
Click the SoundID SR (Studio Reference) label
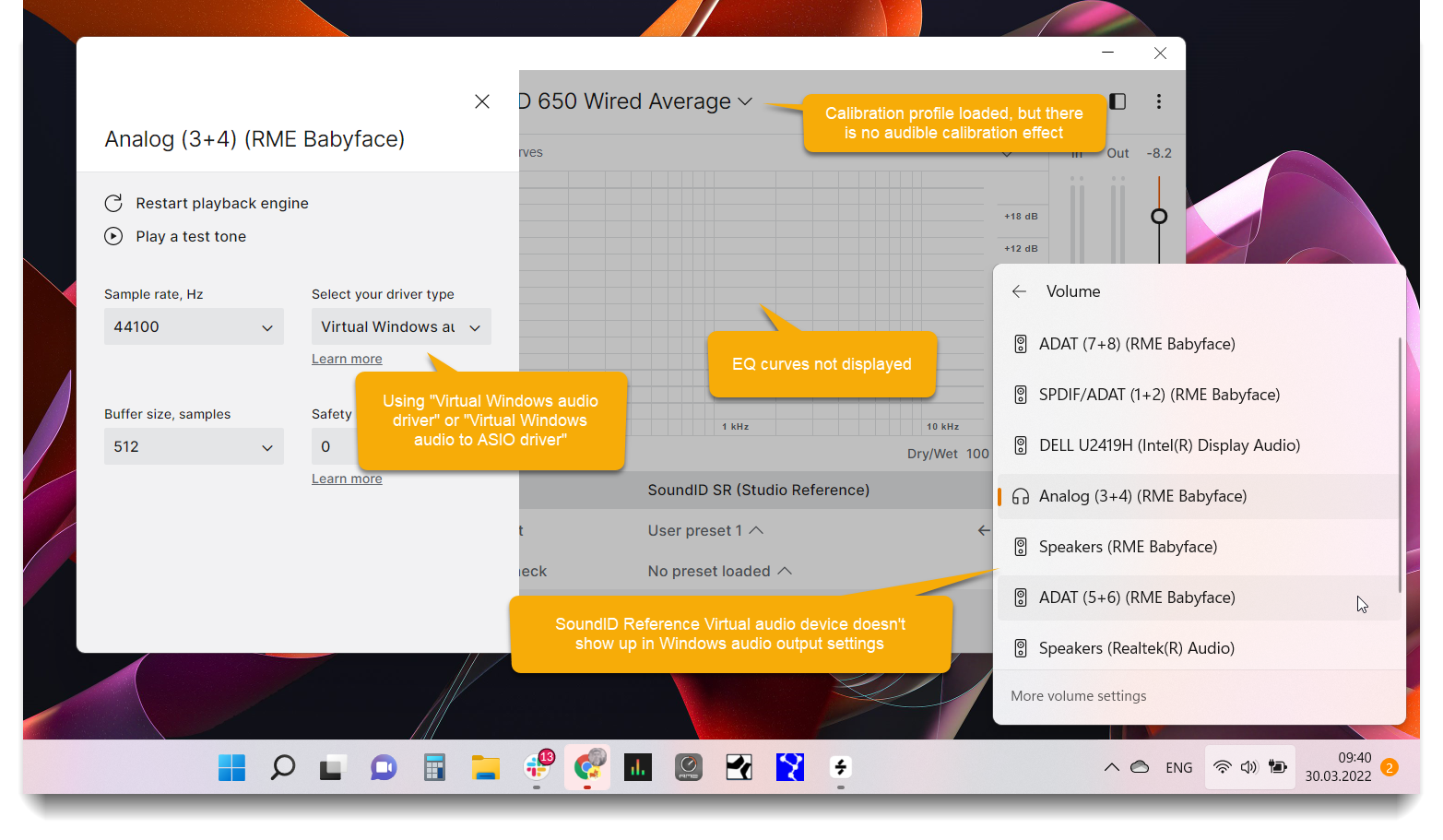758,490
